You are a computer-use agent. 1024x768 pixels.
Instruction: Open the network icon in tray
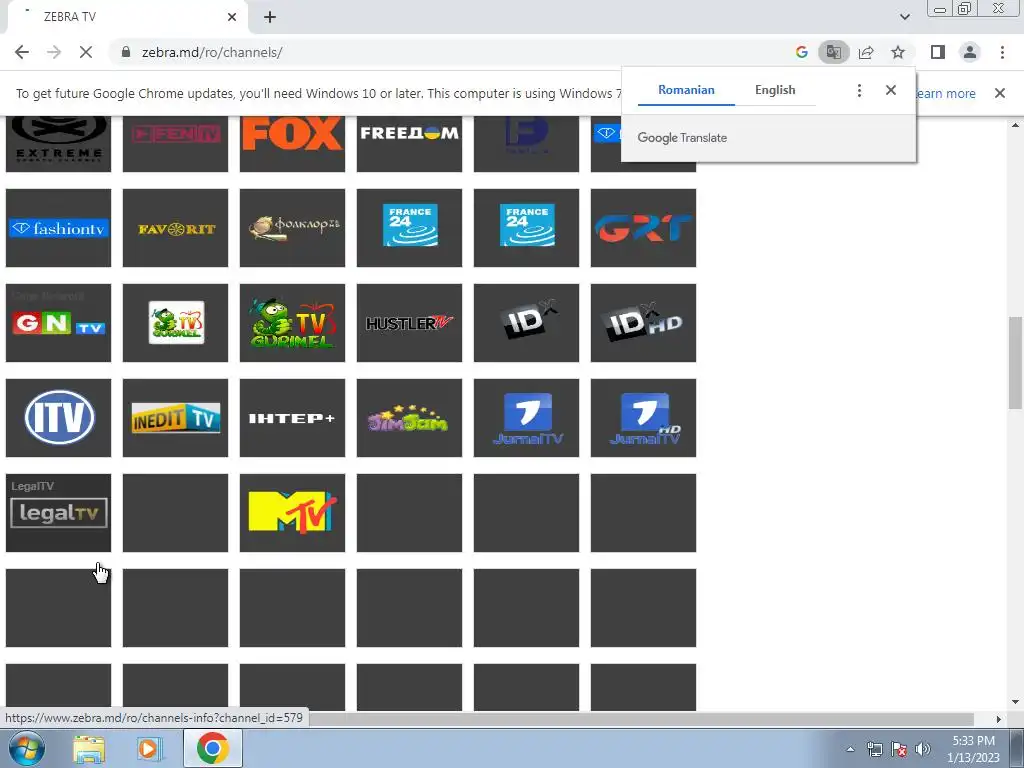pyautogui.click(x=874, y=749)
